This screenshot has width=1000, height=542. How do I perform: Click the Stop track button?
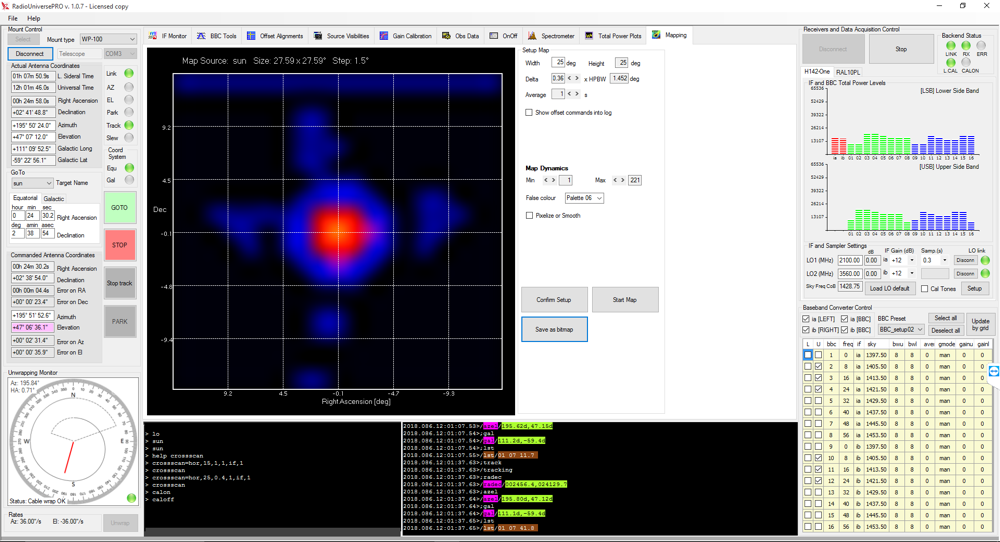(119, 283)
